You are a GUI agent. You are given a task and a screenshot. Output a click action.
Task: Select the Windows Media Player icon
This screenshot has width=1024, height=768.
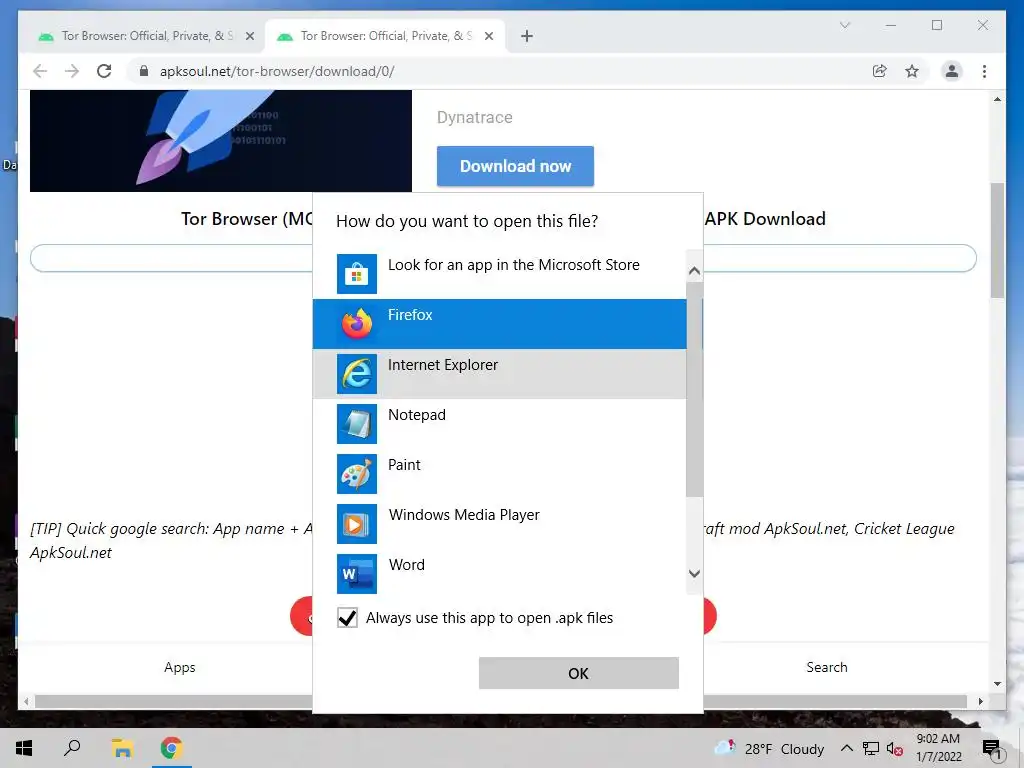(357, 524)
